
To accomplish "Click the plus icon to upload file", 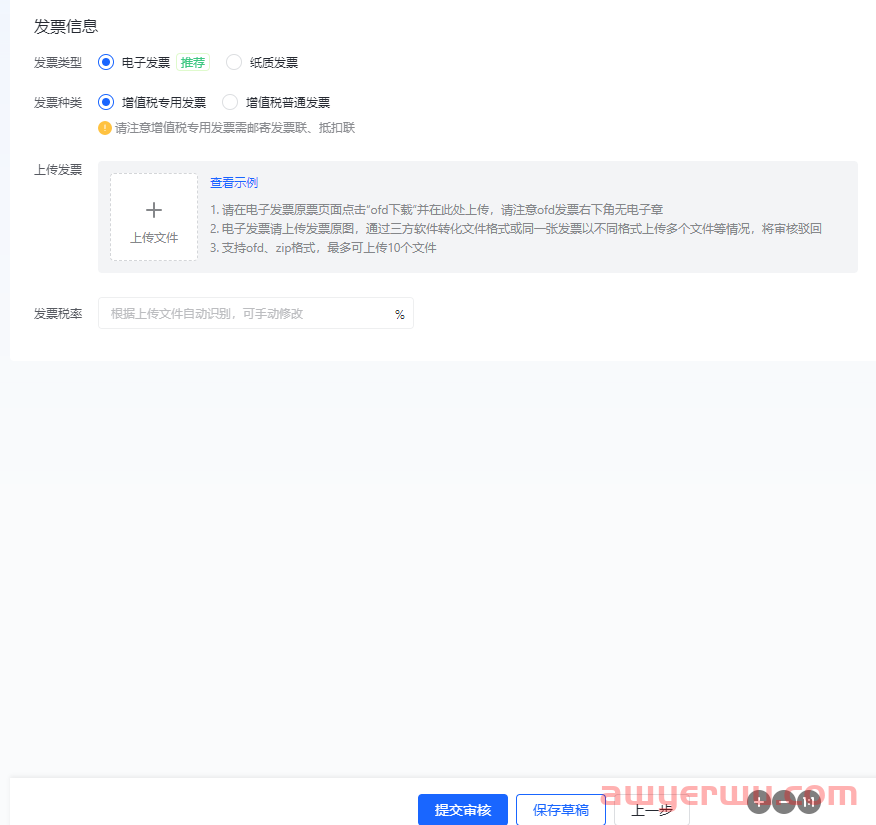I will [x=154, y=210].
